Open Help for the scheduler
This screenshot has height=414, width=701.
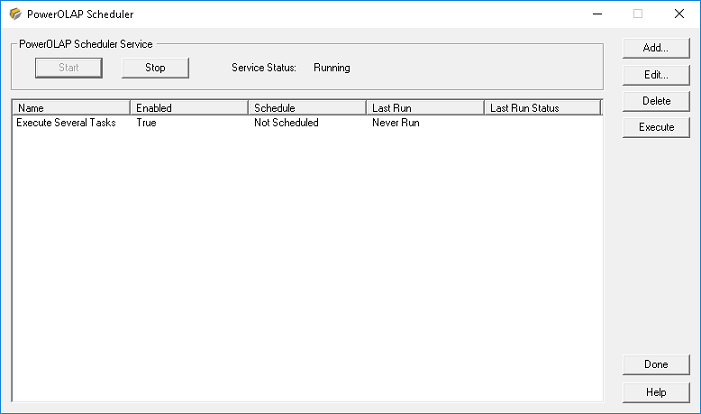(655, 391)
